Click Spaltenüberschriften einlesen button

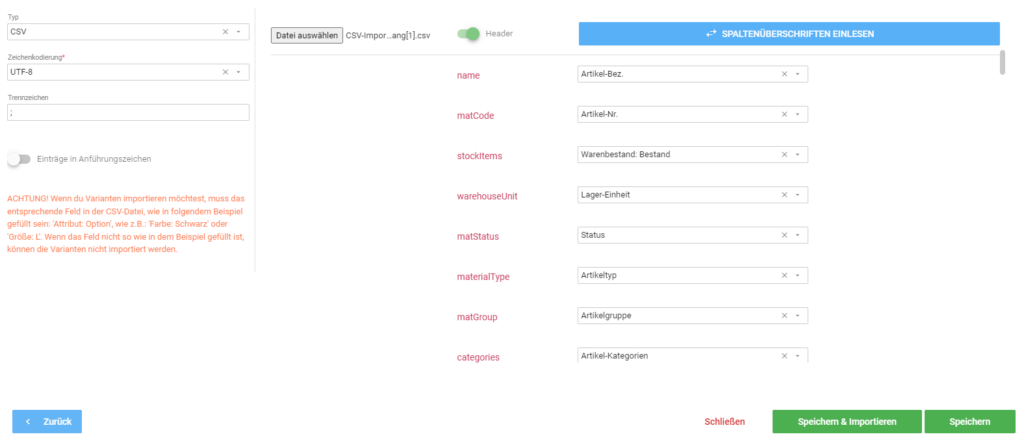789,33
